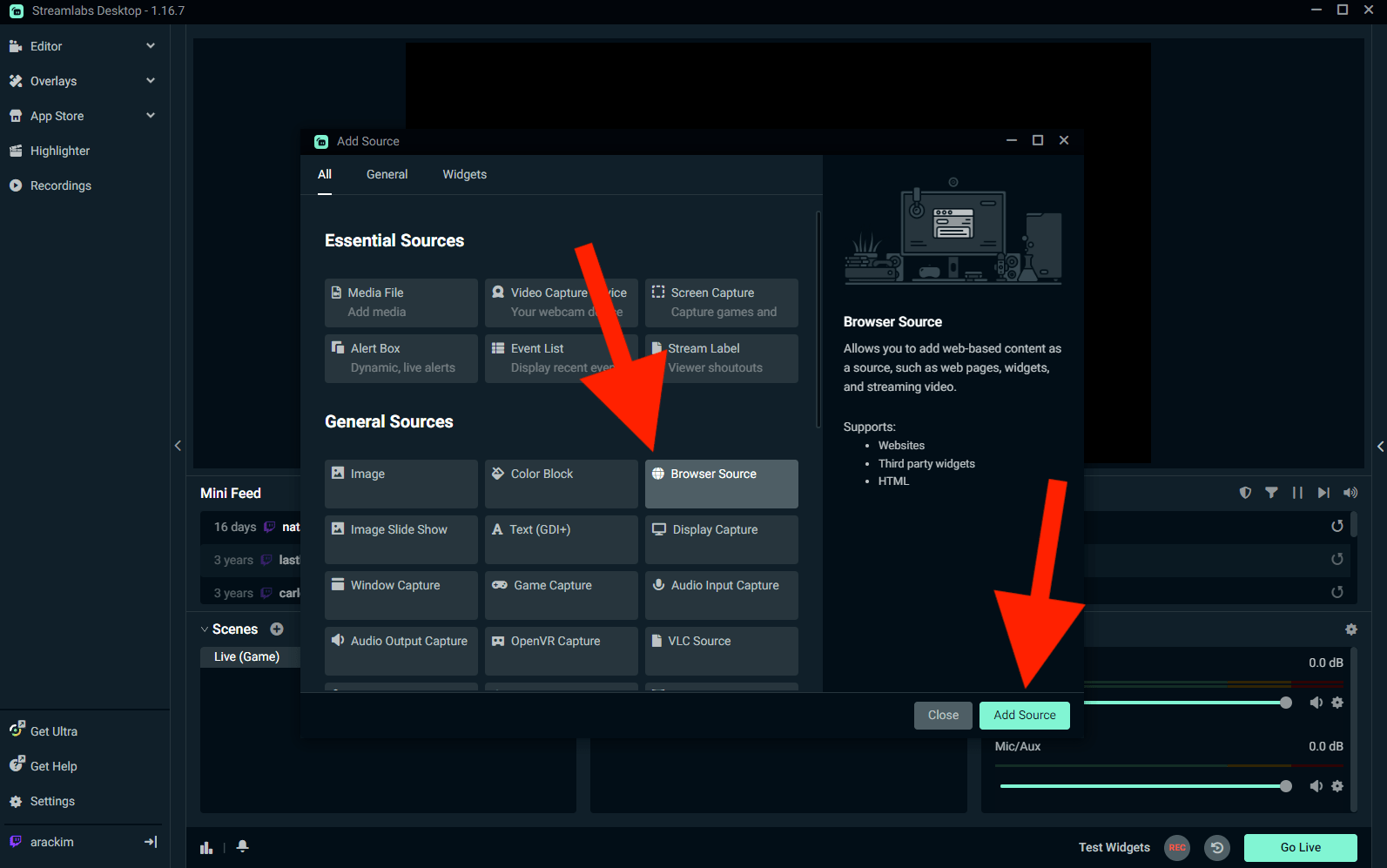Expand the App Store chevron
This screenshot has height=868, width=1387.
[x=151, y=116]
